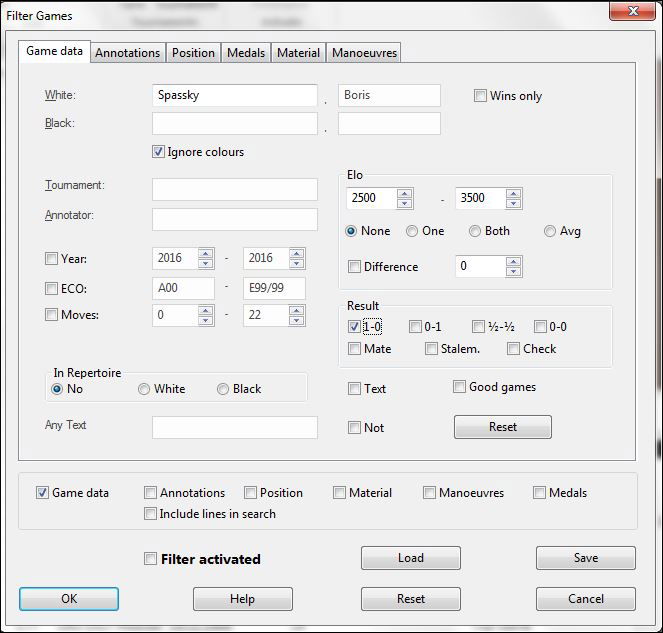Viewport: 663px width, 633px height.
Task: Select the Both Elo radio button
Action: 475,231
